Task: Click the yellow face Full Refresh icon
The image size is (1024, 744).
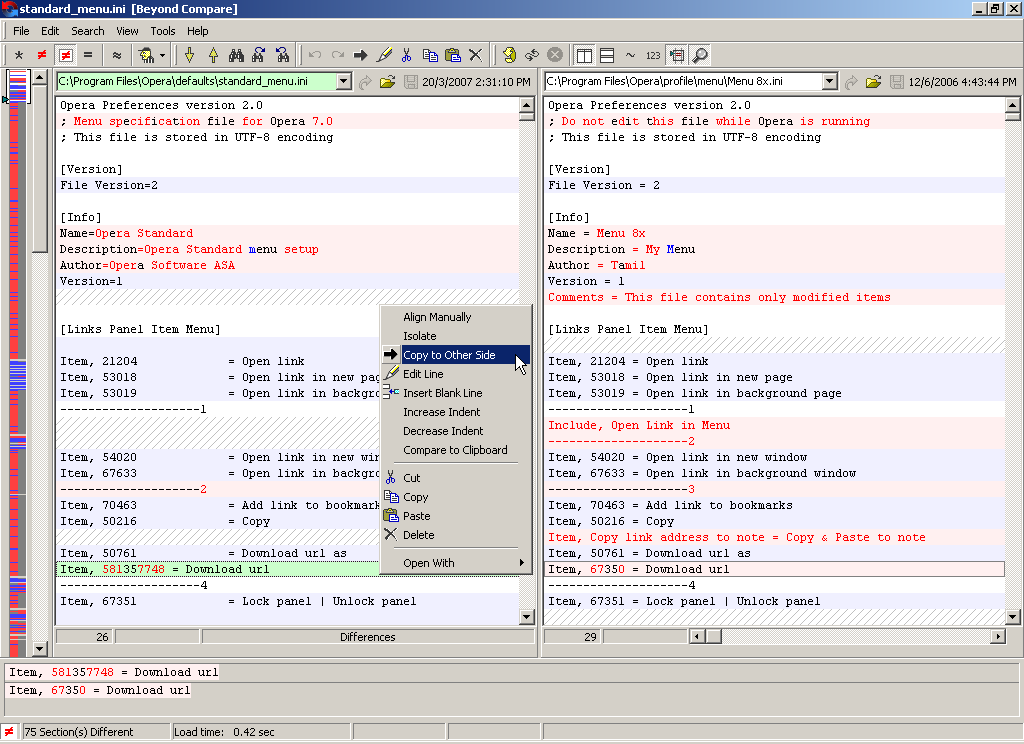Action: pos(509,56)
